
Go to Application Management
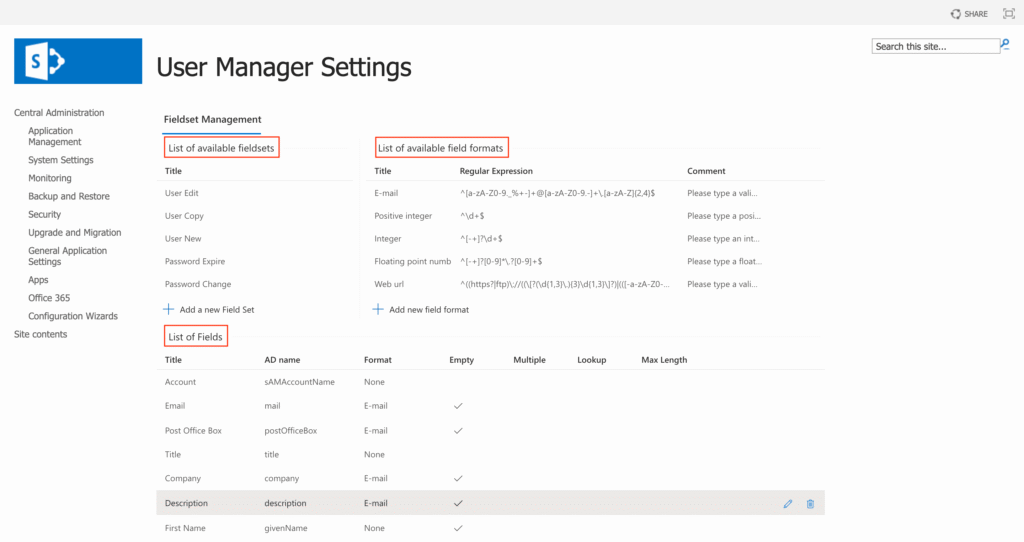(x=55, y=136)
